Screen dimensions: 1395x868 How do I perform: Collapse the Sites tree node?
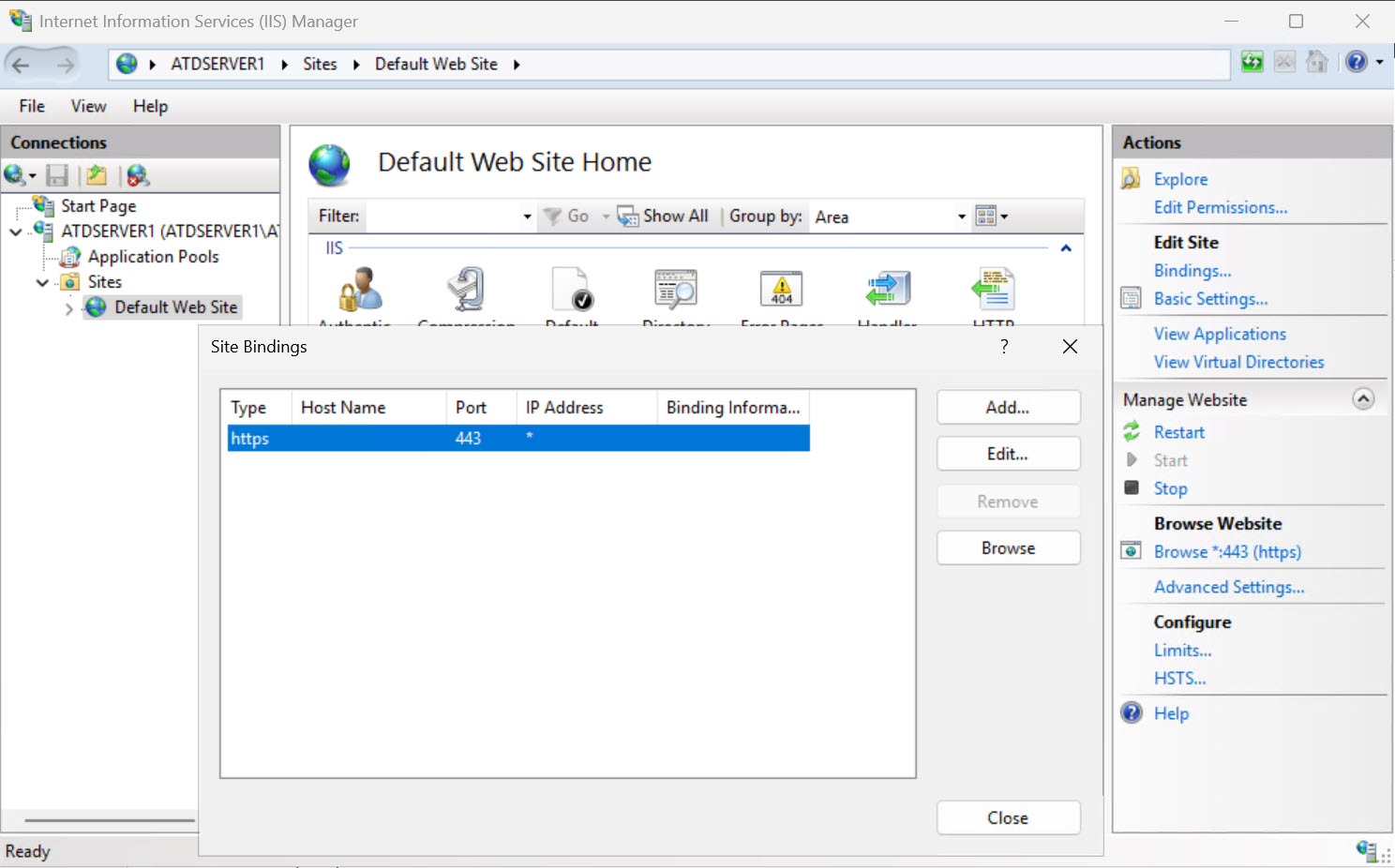(x=42, y=282)
